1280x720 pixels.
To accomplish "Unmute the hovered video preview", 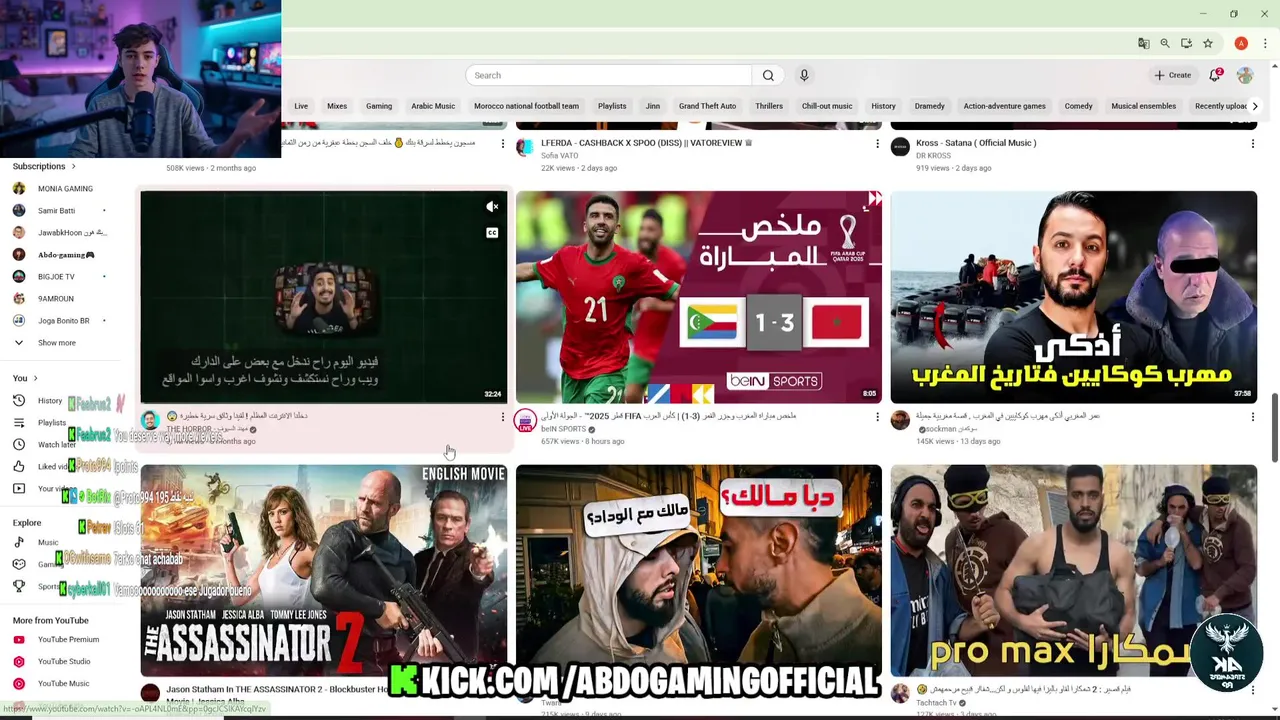I will click(x=492, y=207).
